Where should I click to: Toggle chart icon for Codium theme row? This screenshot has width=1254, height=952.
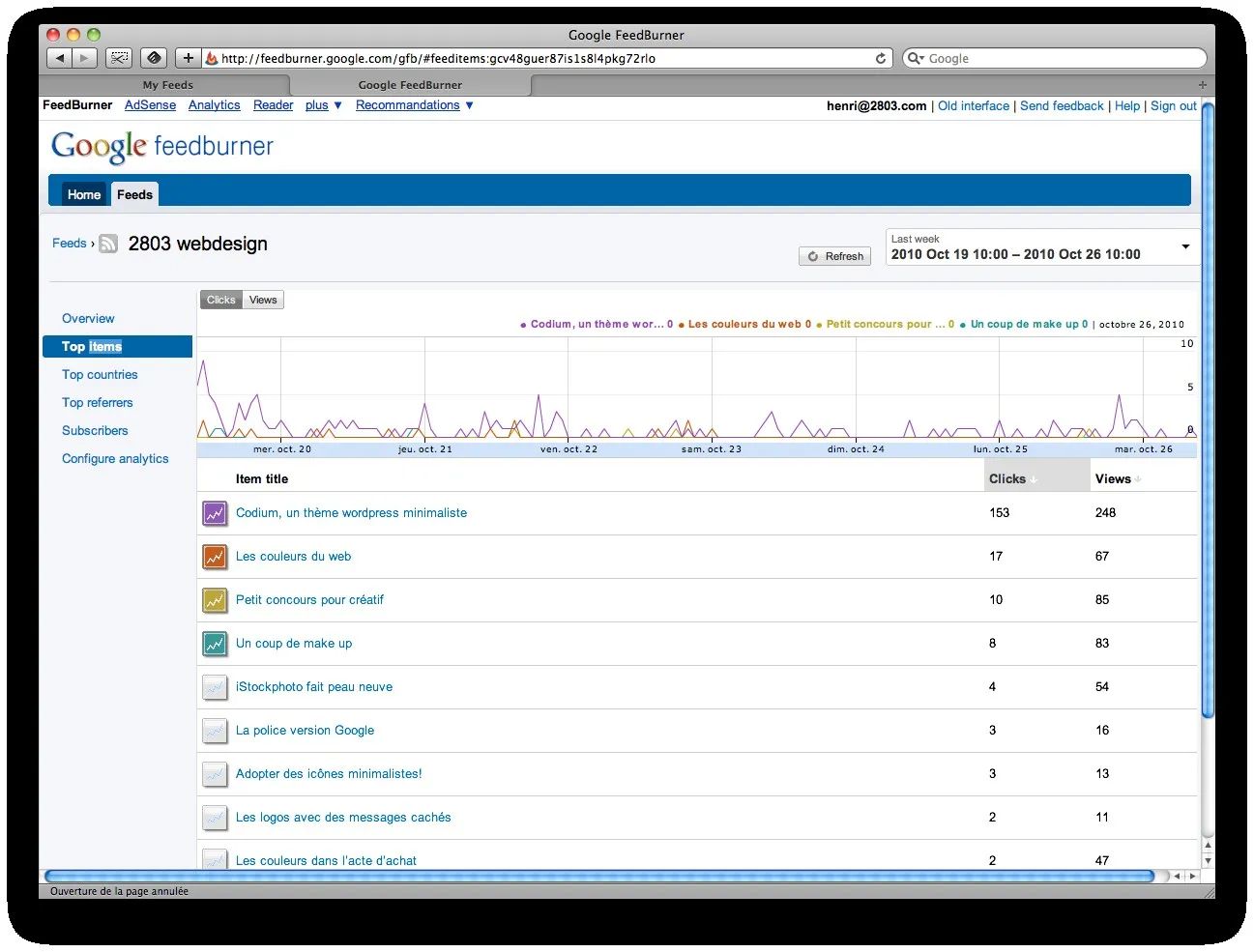point(215,513)
